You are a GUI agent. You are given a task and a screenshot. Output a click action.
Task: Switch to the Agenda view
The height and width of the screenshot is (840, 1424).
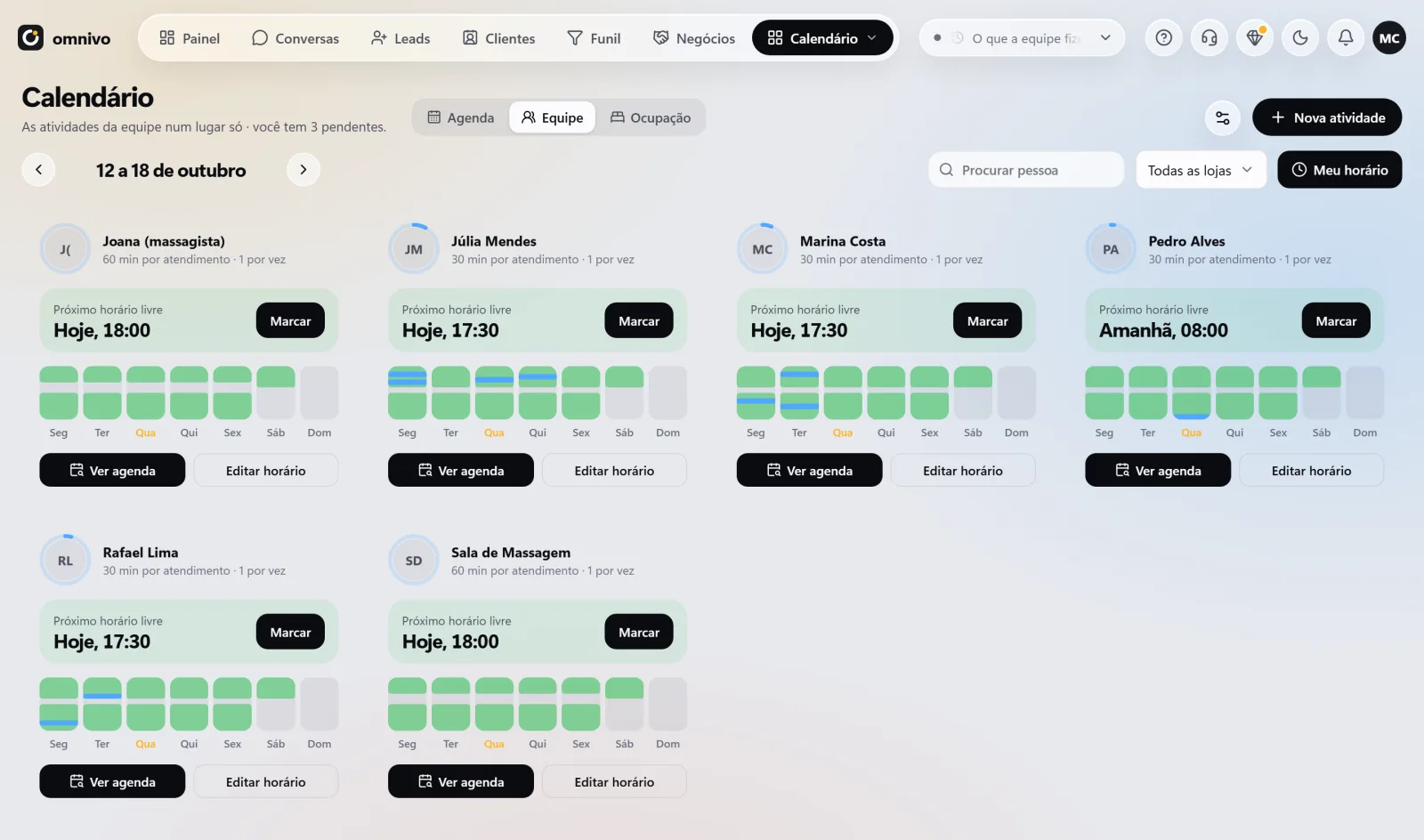tap(460, 117)
